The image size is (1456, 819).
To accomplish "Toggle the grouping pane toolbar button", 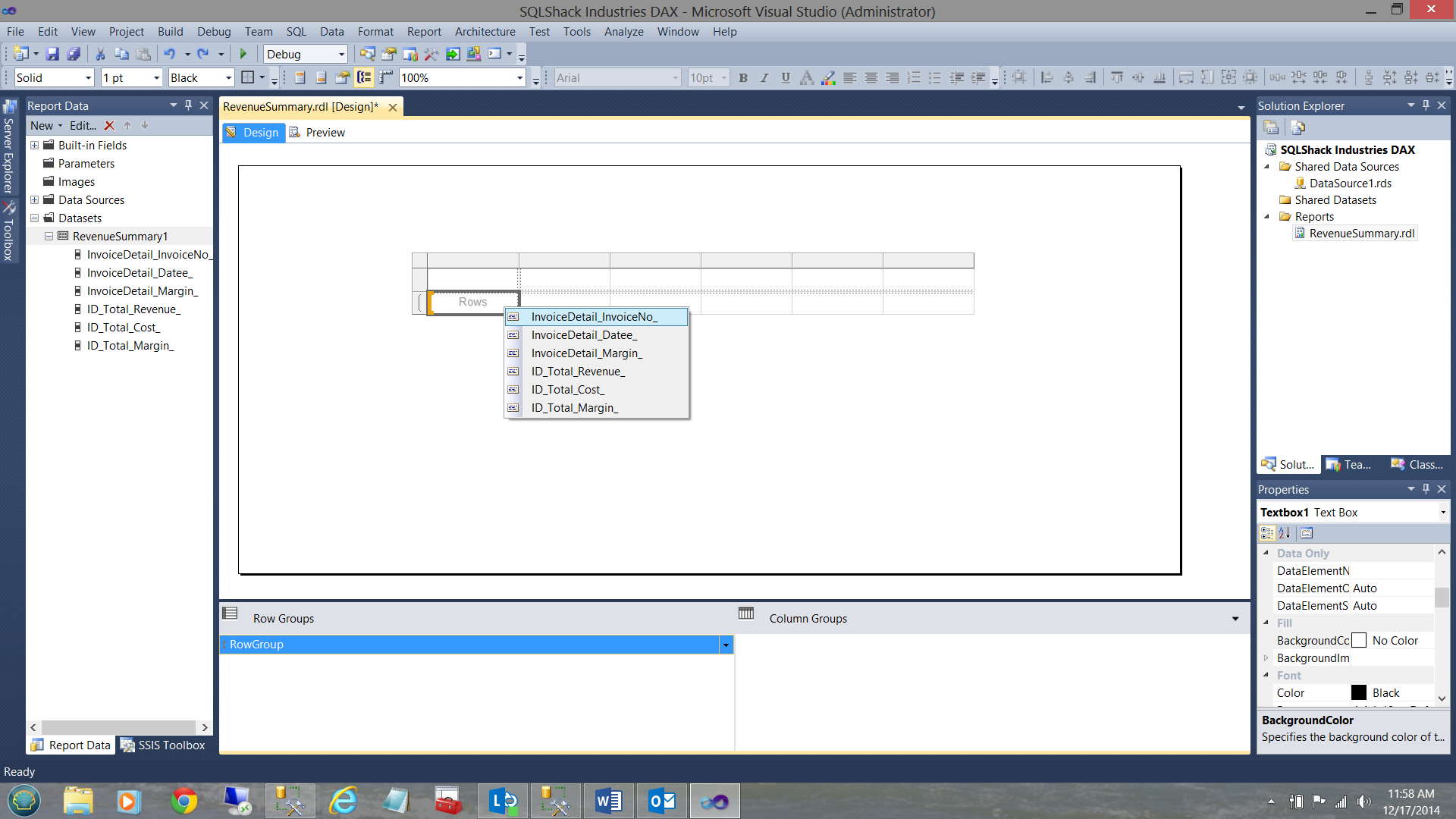I will pos(365,77).
